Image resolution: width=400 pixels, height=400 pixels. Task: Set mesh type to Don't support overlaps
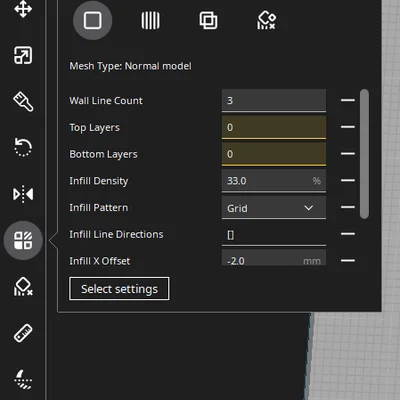coord(266,21)
